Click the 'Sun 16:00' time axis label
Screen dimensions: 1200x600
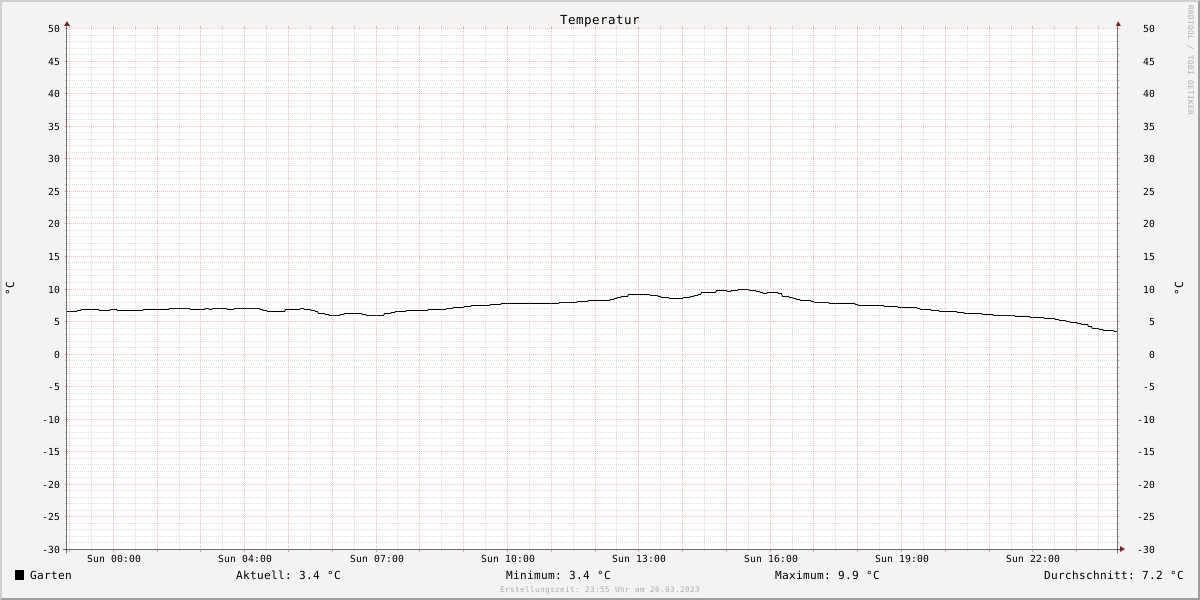point(771,559)
